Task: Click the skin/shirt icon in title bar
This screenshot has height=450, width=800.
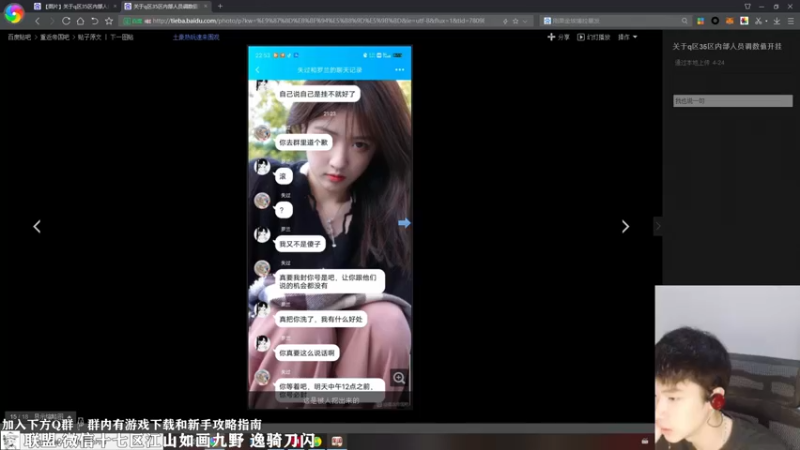Action: pyautogui.click(x=747, y=6)
